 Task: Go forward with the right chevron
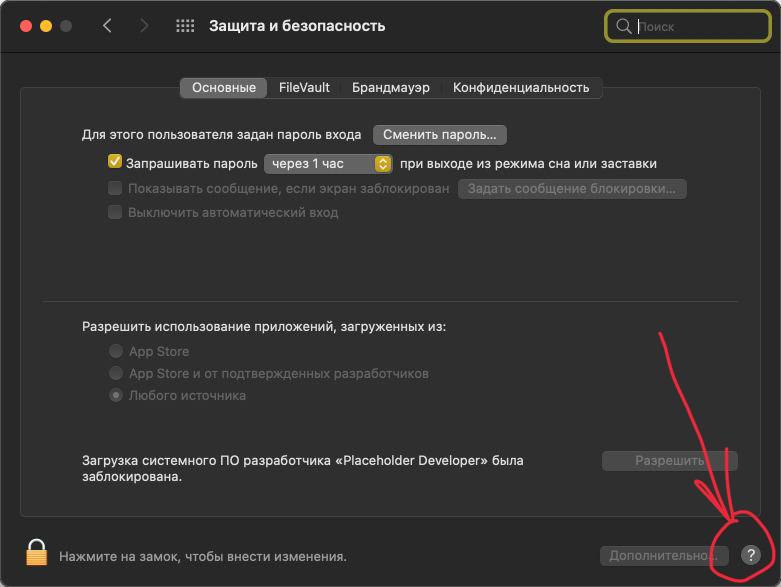(144, 25)
